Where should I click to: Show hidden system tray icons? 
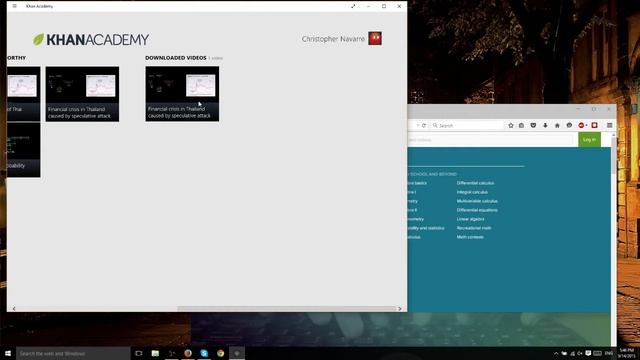tap(556, 353)
